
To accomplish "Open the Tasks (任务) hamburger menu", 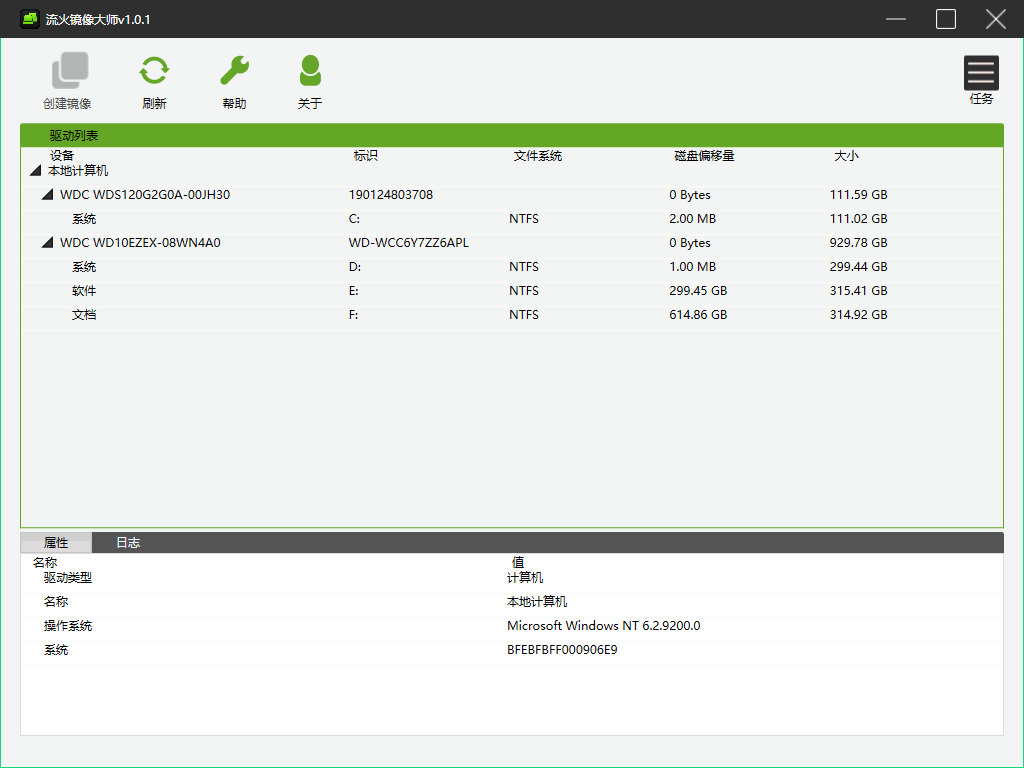I will click(981, 73).
